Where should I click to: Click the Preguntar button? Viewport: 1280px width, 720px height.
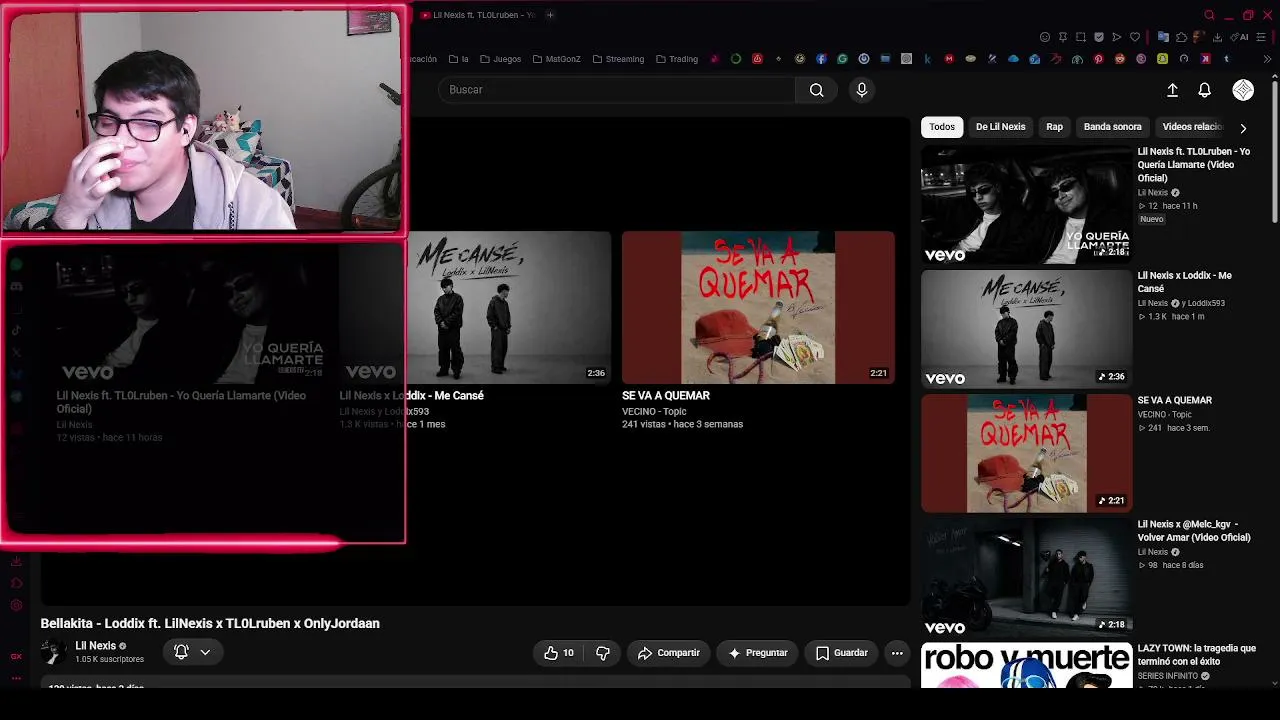click(x=758, y=653)
